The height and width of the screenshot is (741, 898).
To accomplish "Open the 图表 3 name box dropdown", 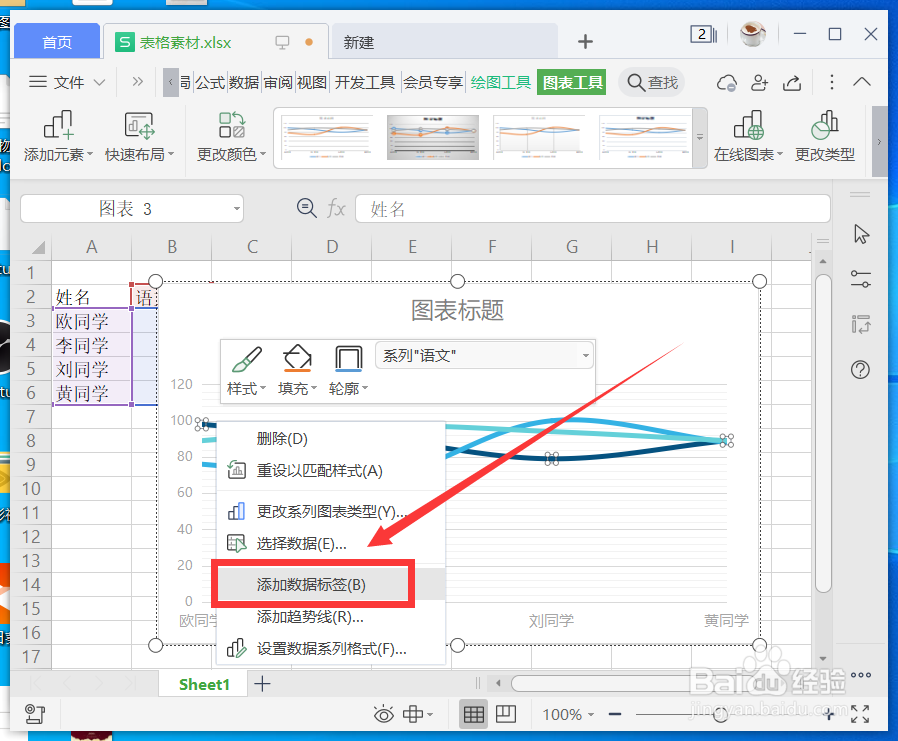I will click(237, 208).
